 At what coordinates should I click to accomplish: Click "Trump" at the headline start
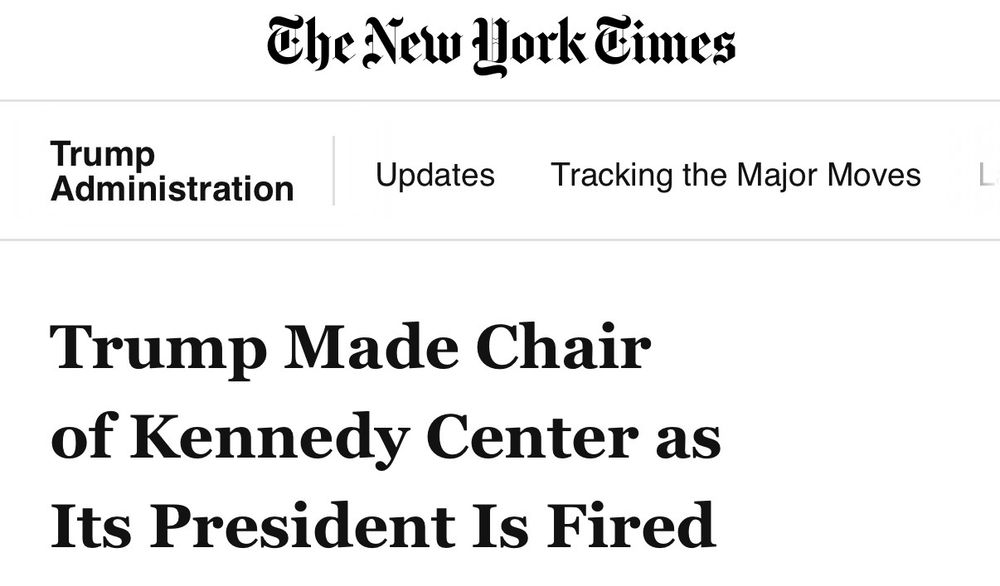click(x=159, y=351)
